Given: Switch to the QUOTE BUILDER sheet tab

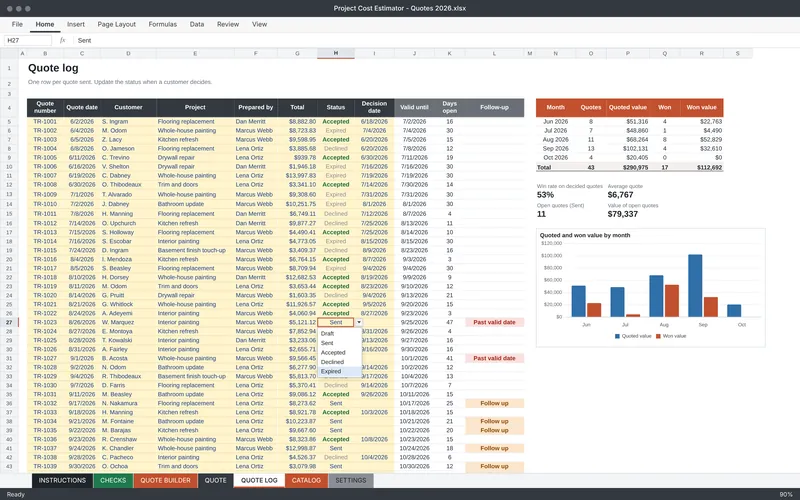Looking at the screenshot, I should (x=165, y=481).
